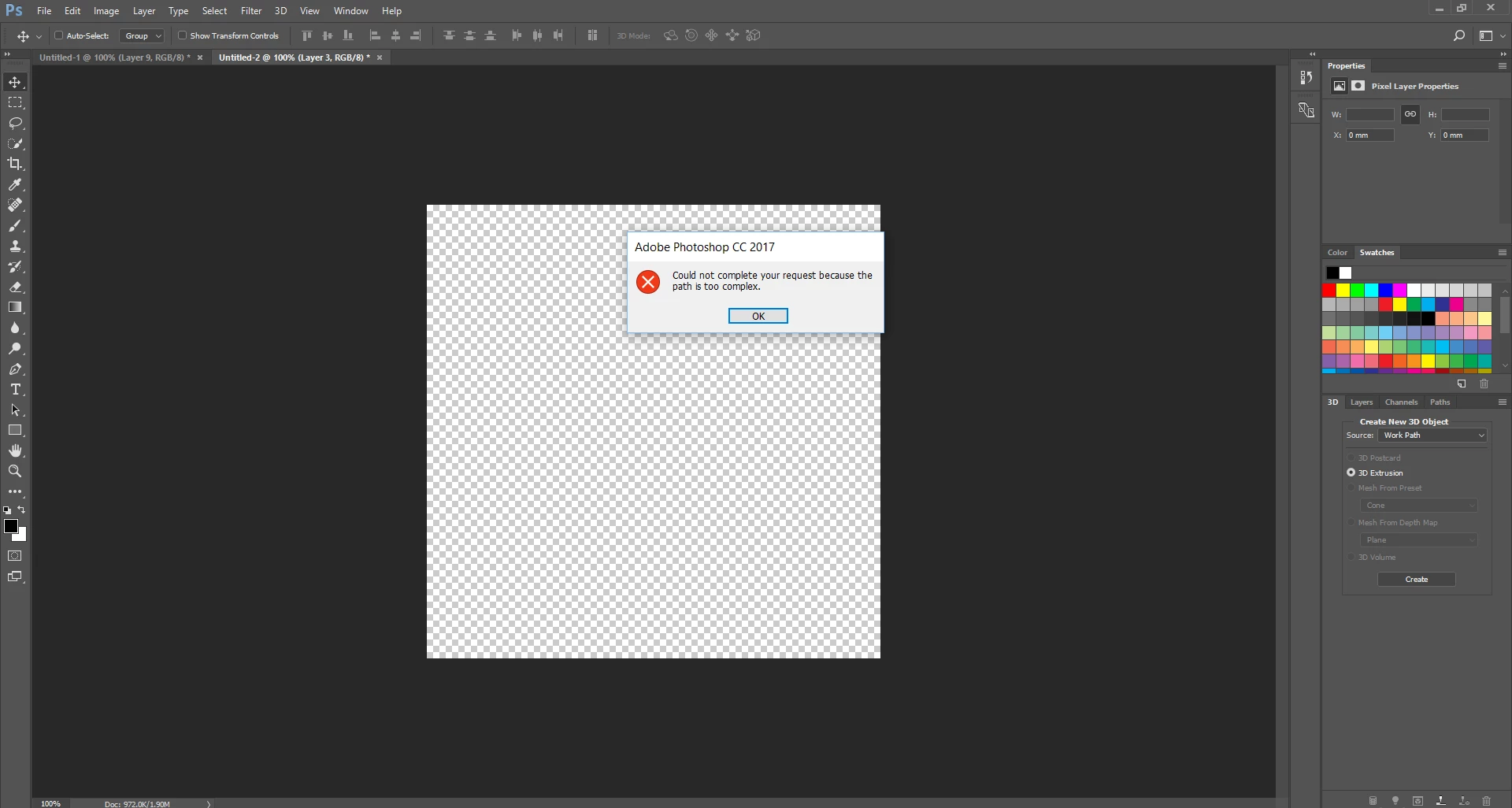This screenshot has width=1512, height=808.
Task: Pick the white recent swatch
Action: coord(1345,272)
